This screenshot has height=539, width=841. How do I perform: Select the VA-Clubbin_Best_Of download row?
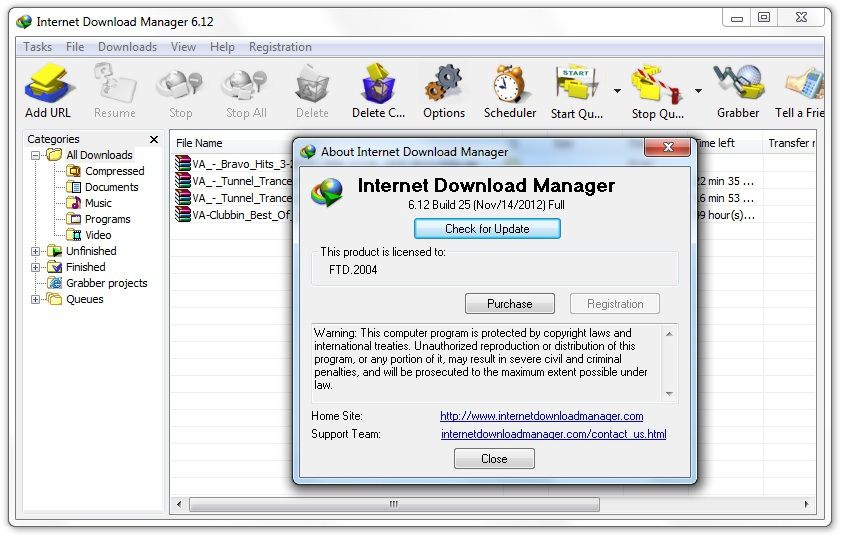point(234,215)
